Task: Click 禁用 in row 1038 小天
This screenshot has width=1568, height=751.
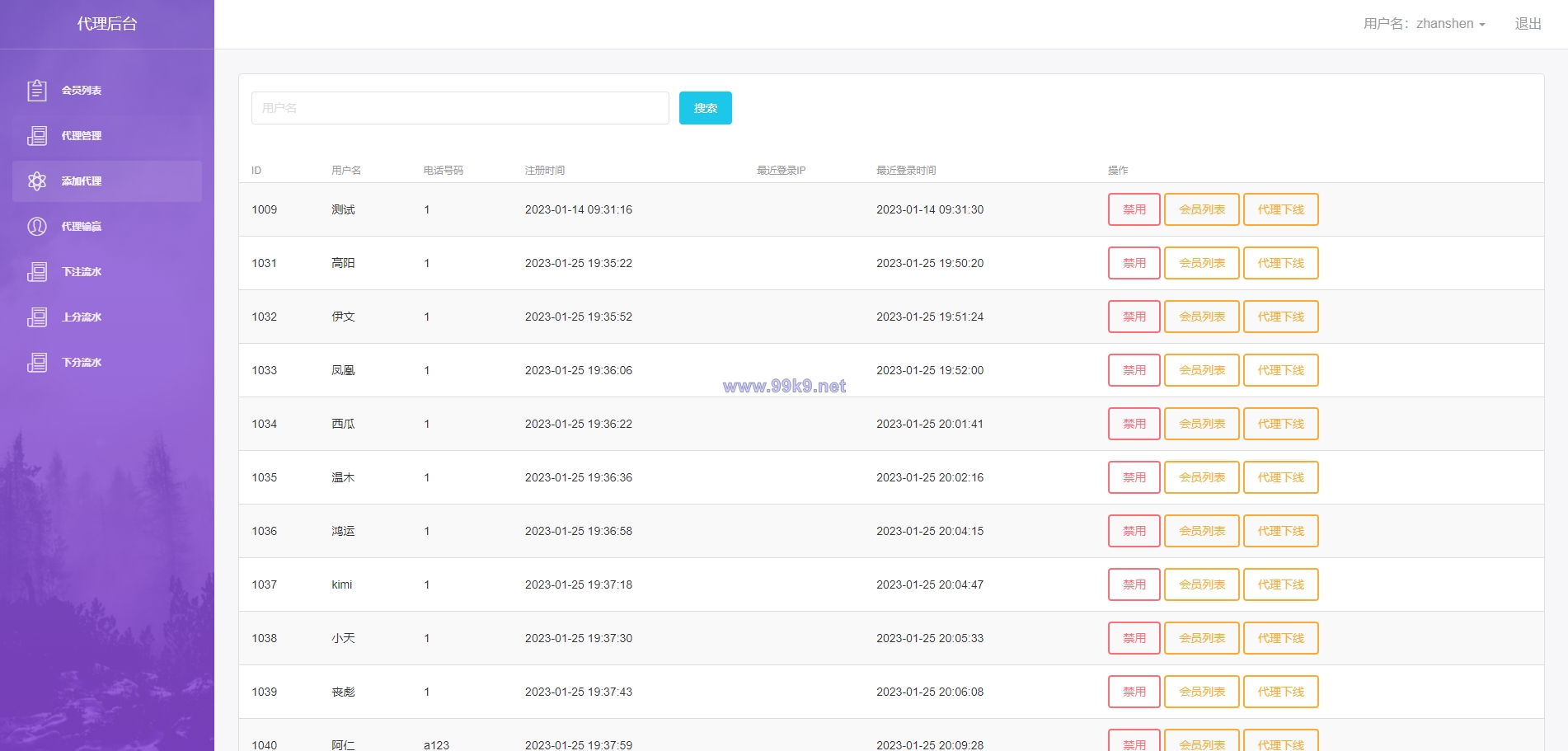Action: pos(1134,638)
